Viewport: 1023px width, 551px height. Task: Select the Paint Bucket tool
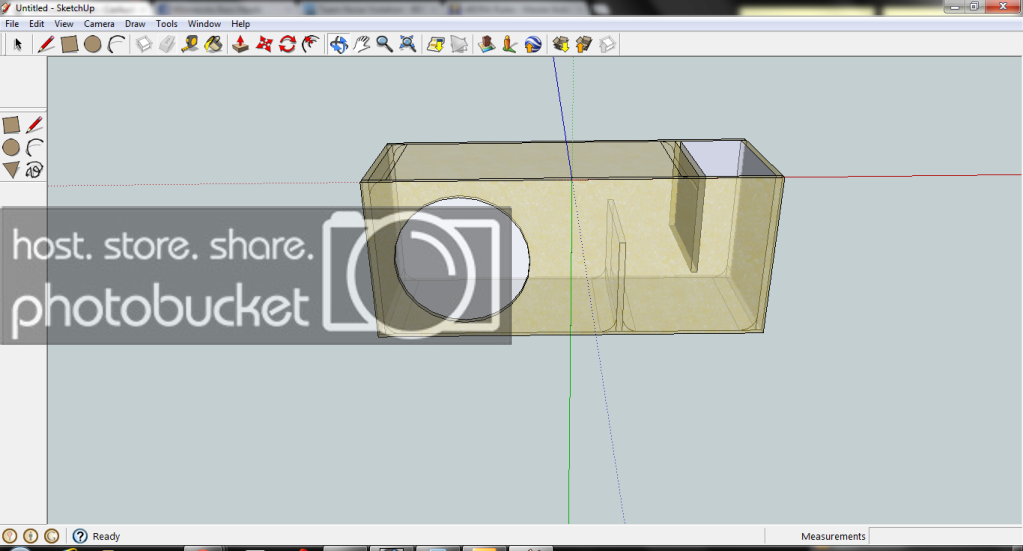(213, 44)
